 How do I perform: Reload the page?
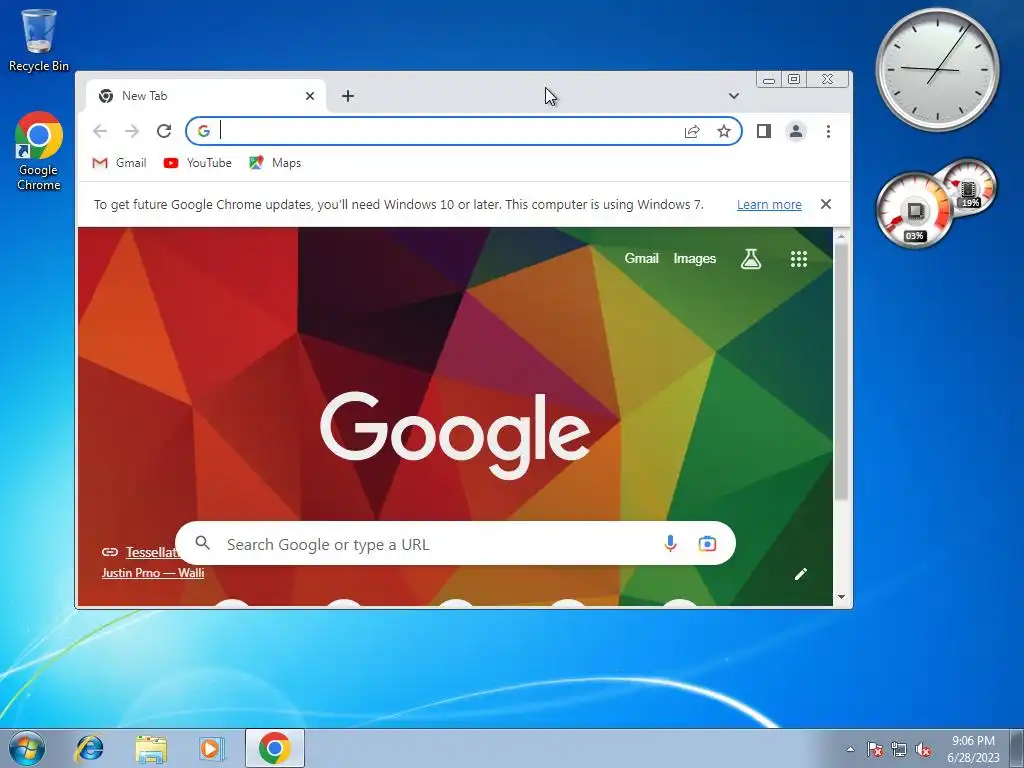(164, 131)
